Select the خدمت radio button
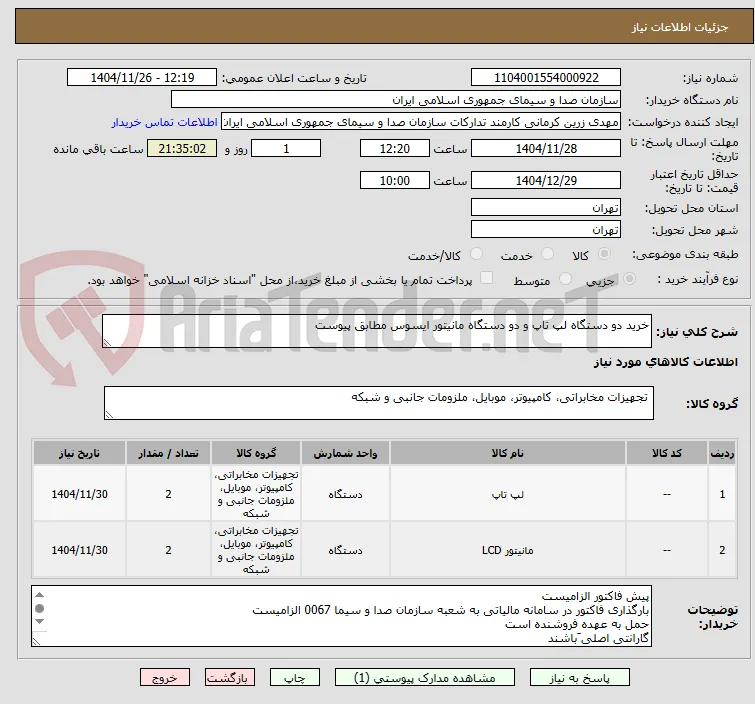This screenshot has height=704, width=755. tap(547, 254)
